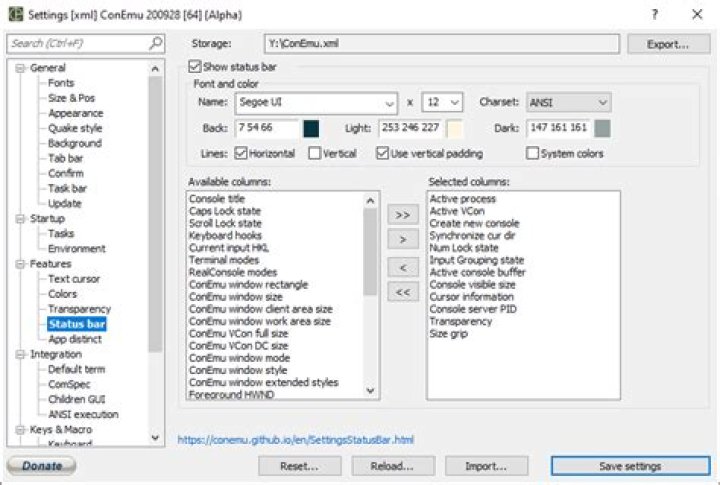Click the Dark color value field
Screen dimensions: 720x485
[x=559, y=128]
